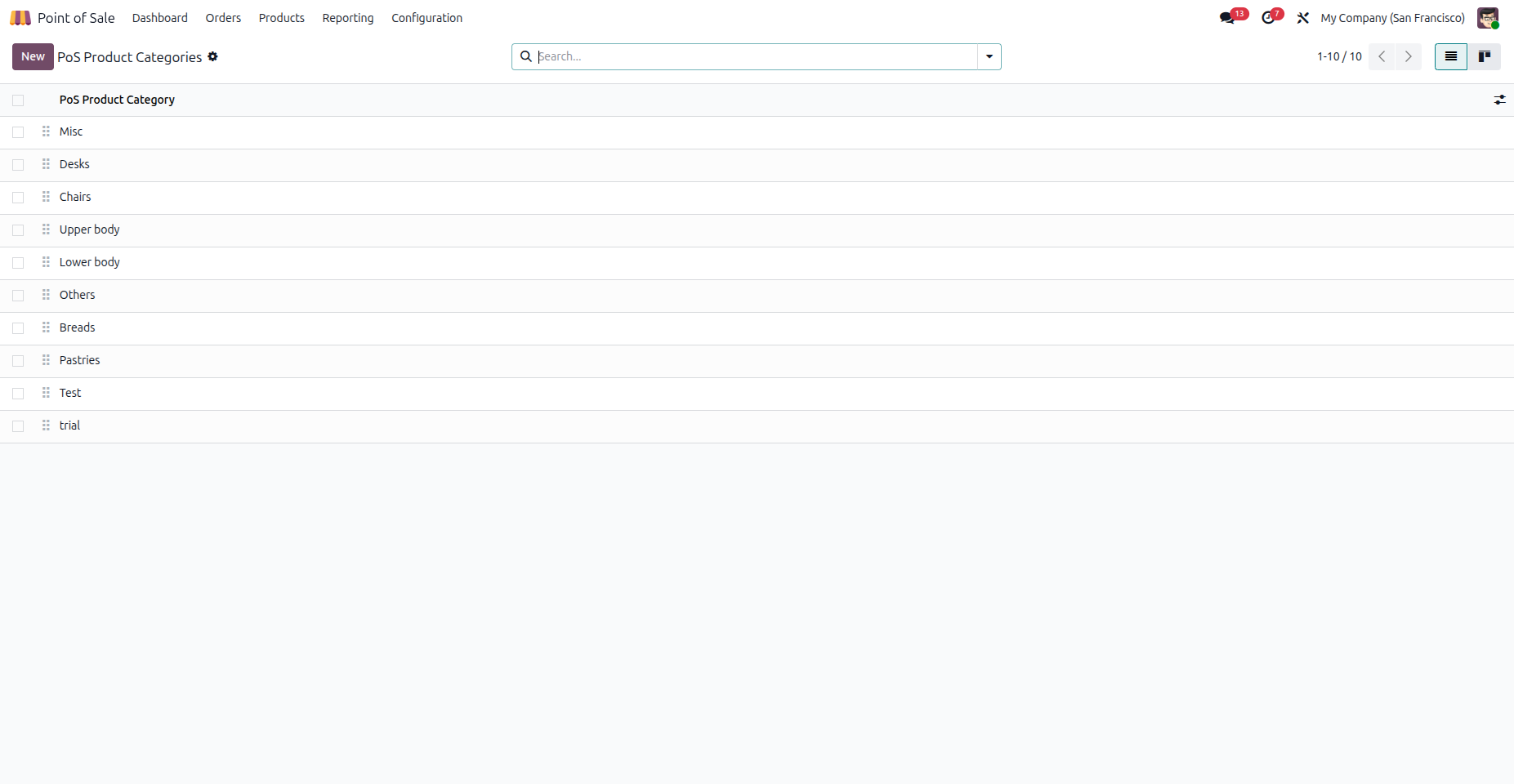
Task: Grab the drag handle of Breads row
Action: 46,327
